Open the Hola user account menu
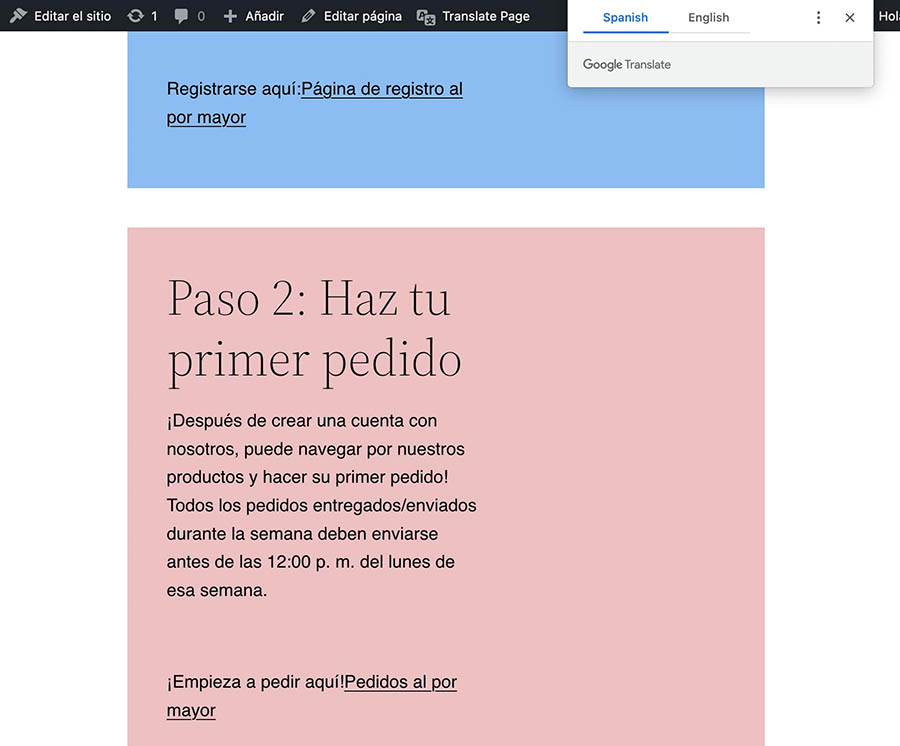This screenshot has height=746, width=900. coord(888,16)
